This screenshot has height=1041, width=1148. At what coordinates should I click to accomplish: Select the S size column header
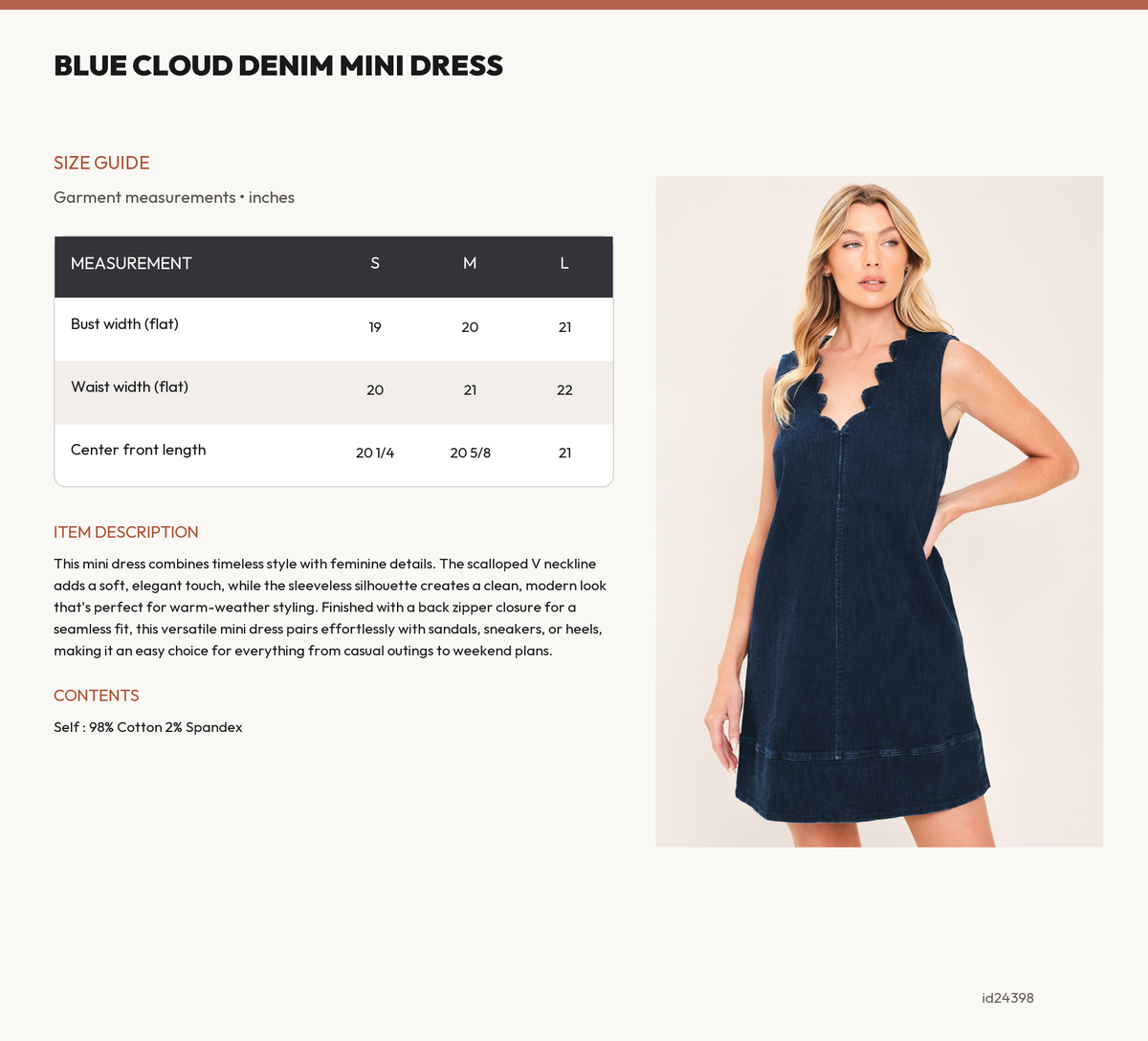click(375, 263)
